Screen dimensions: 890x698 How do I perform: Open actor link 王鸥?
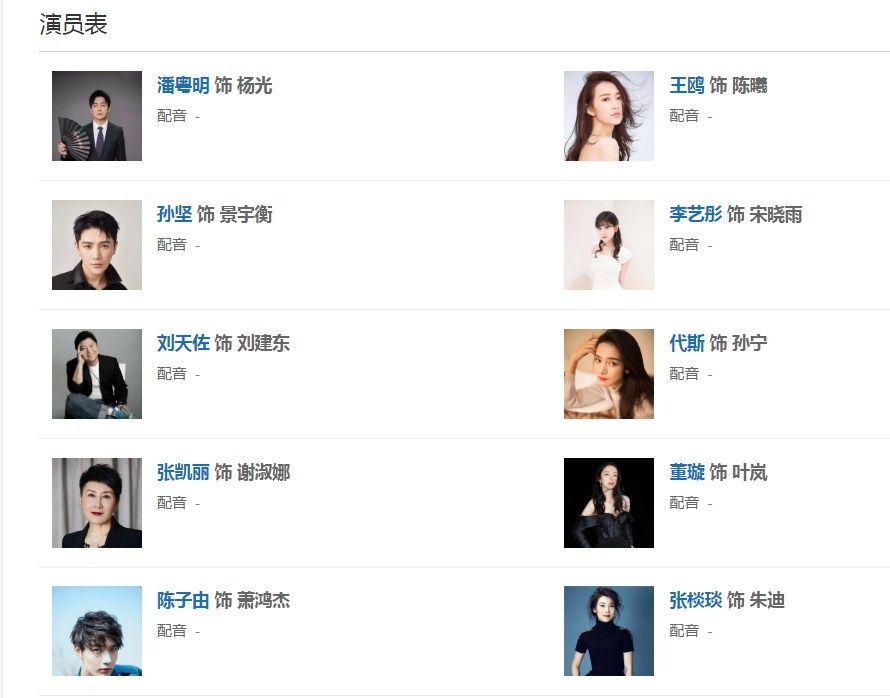(x=687, y=86)
